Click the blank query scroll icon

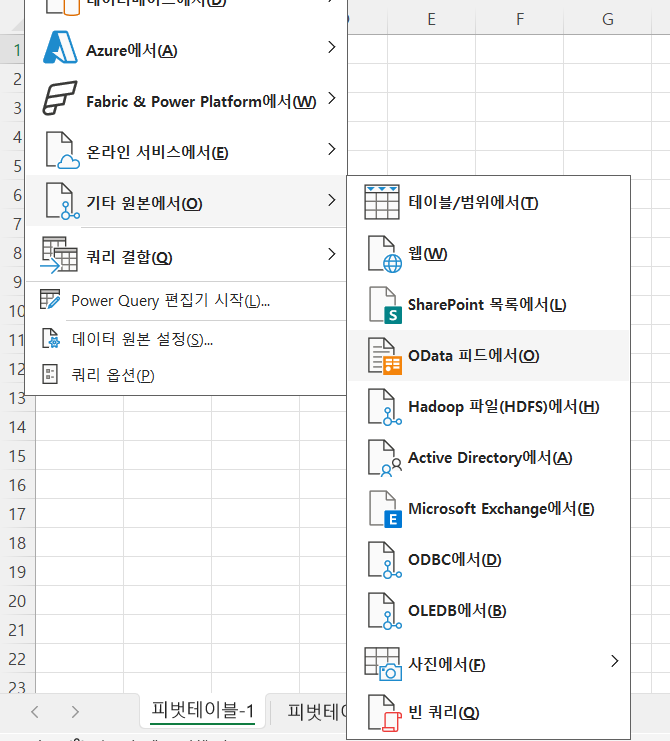coord(385,713)
